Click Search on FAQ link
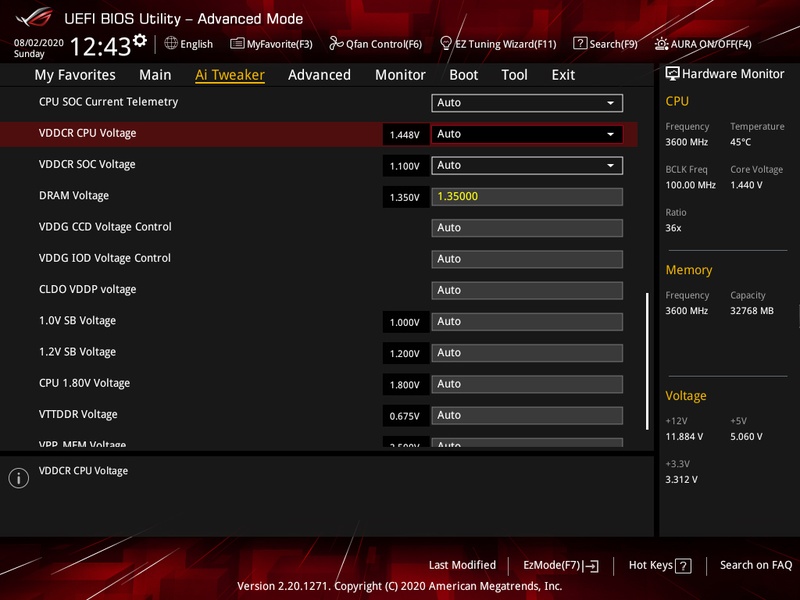 coord(756,565)
